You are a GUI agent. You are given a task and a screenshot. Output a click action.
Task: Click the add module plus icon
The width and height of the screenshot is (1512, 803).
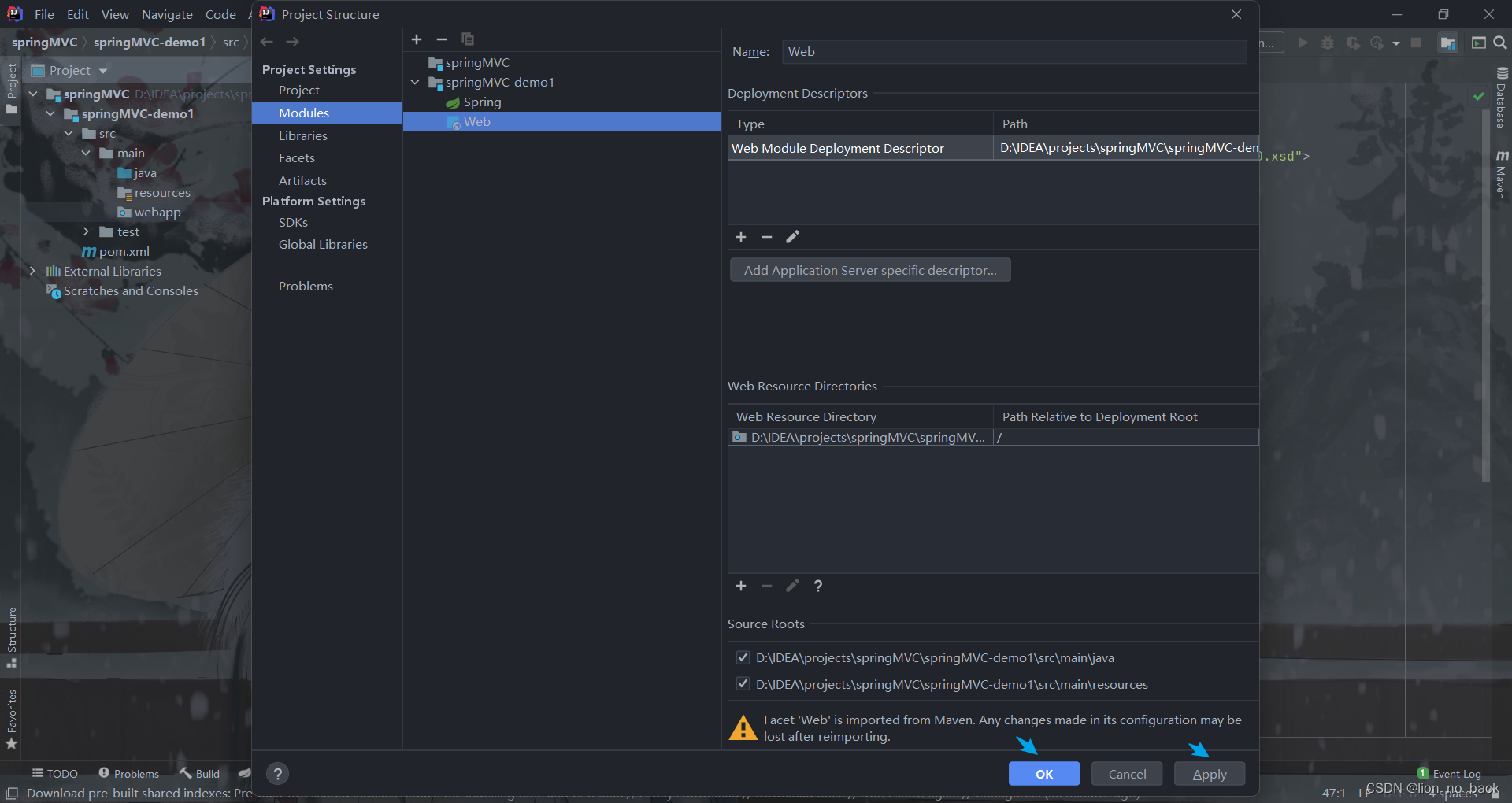(x=417, y=39)
